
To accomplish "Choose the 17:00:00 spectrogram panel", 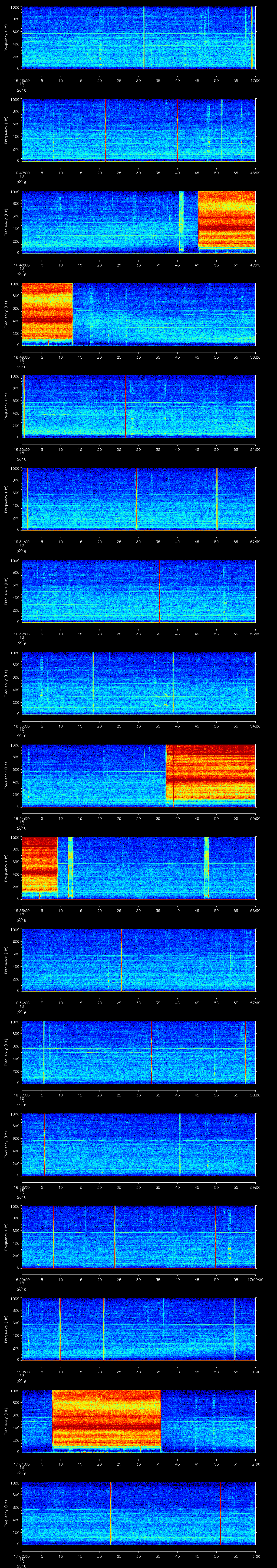I will pyautogui.click(x=138, y=1329).
